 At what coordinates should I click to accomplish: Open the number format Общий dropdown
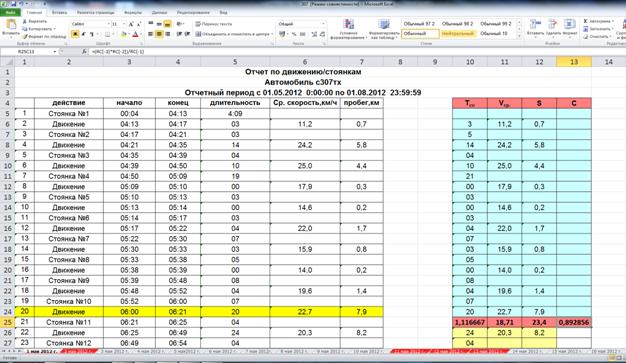pos(323,24)
